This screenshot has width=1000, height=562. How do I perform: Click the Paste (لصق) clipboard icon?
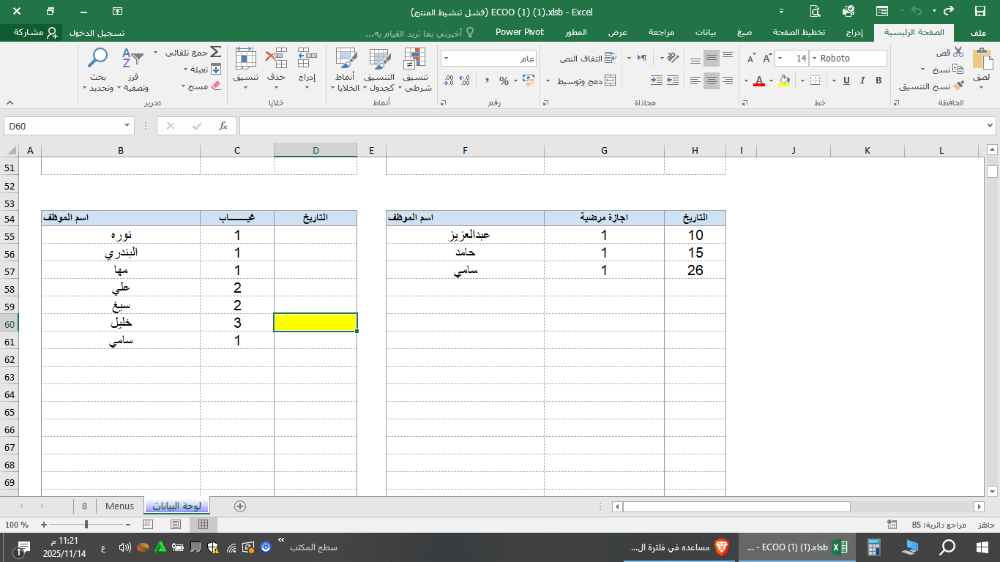[980, 62]
